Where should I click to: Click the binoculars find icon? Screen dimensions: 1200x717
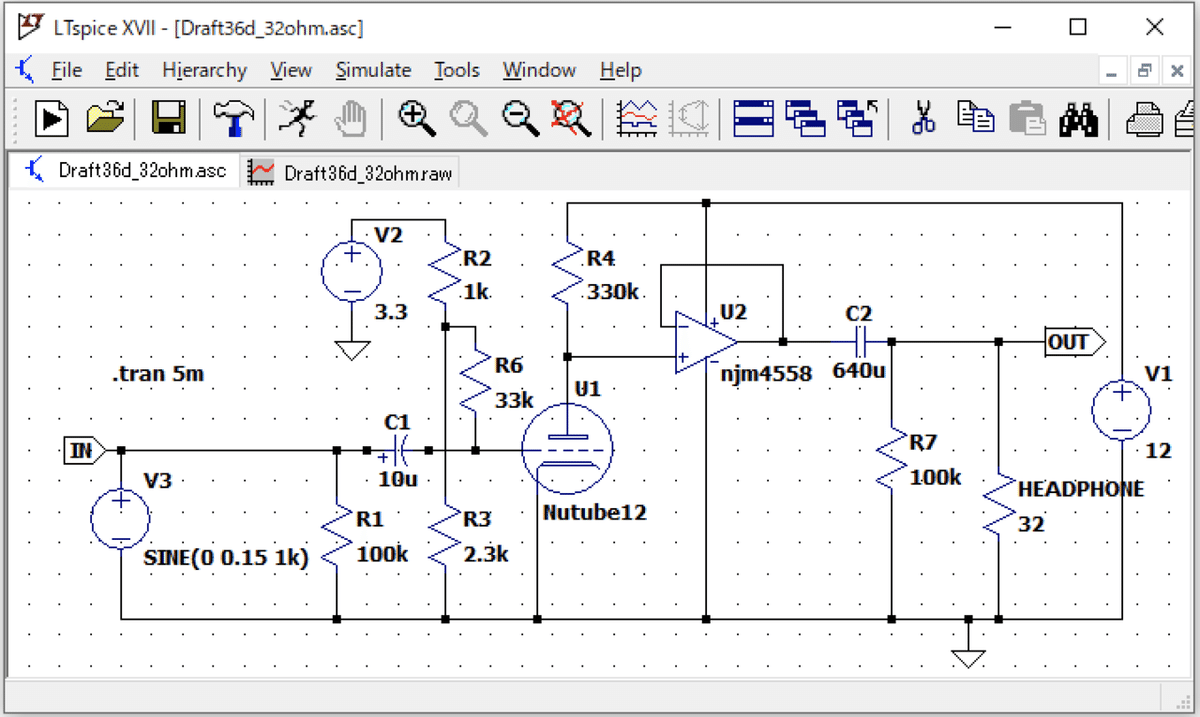1079,118
